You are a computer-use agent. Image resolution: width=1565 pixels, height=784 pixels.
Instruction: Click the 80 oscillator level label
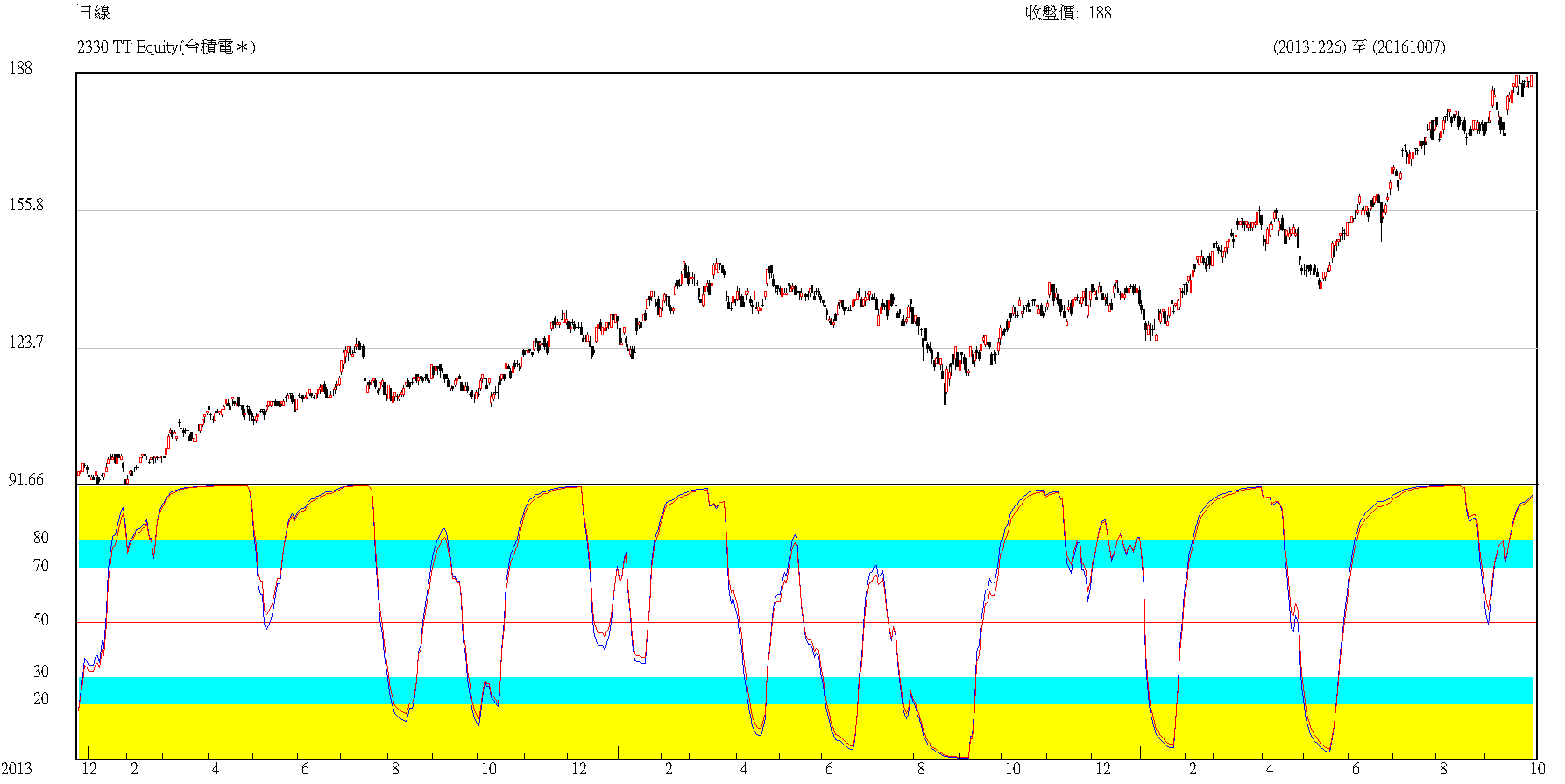[40, 537]
